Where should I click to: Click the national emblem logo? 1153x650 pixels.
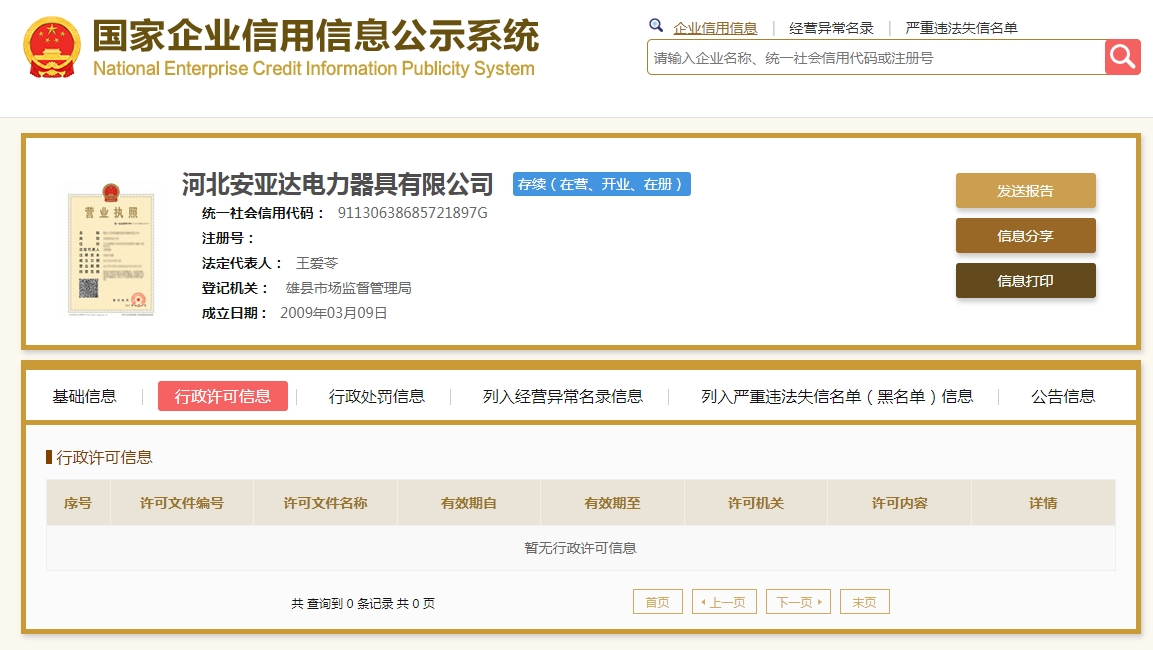51,47
